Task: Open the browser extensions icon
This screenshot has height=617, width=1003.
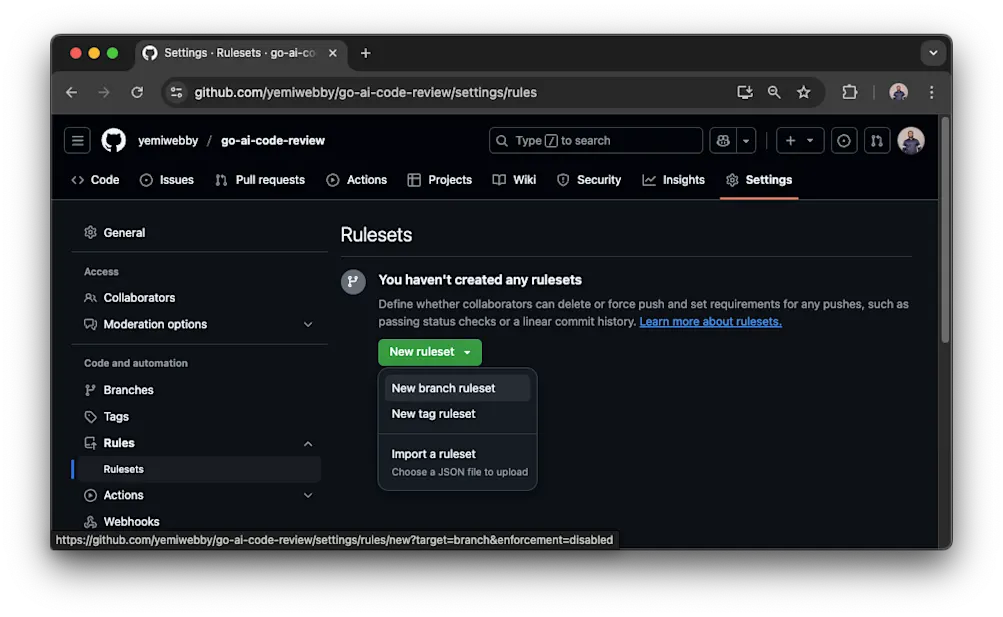Action: point(849,92)
